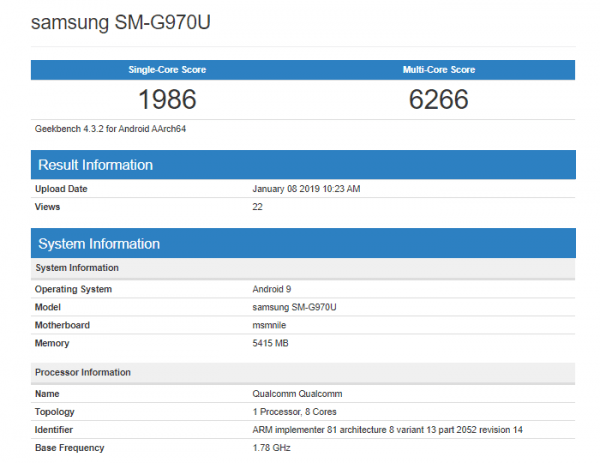
Task: Click the Processor Information subsection header
Action: (x=83, y=372)
